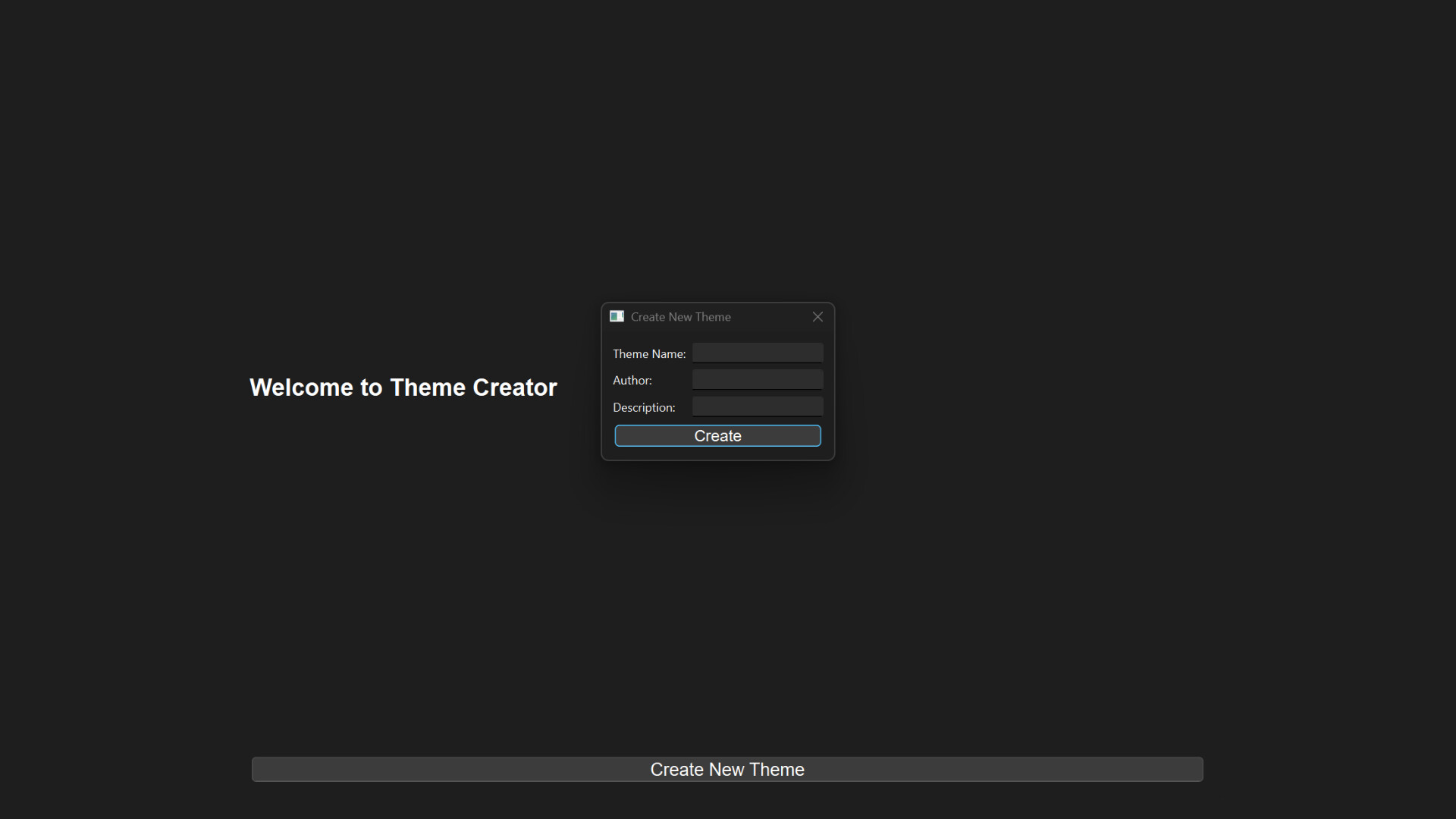Image resolution: width=1456 pixels, height=819 pixels.
Task: Select the Welcome to Theme Creator heading
Action: [403, 387]
